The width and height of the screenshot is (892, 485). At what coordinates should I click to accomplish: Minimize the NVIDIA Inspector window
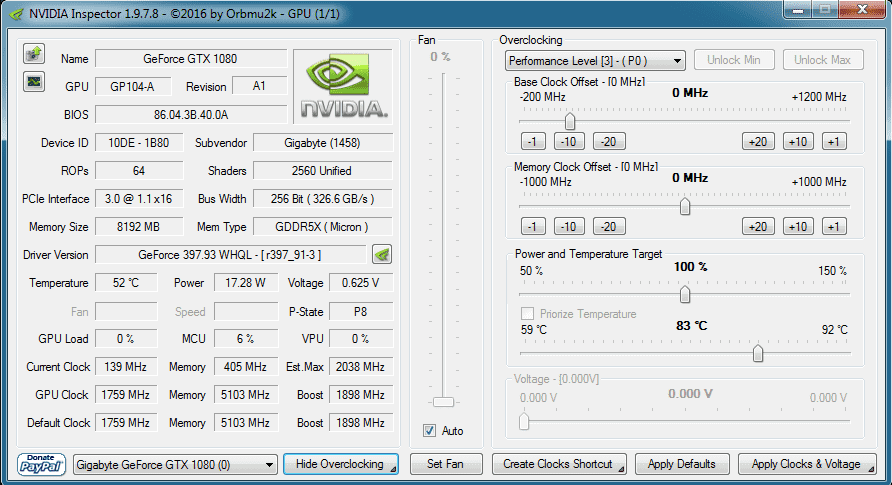point(798,10)
